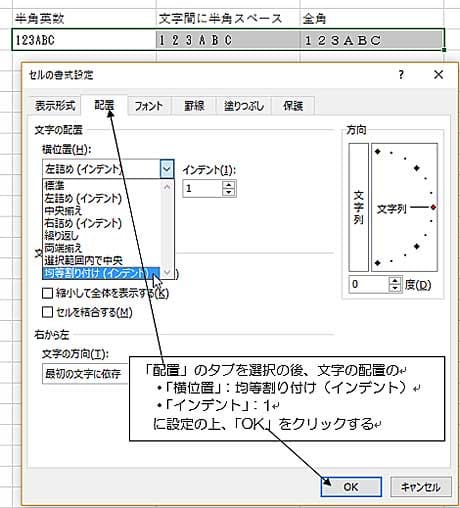Click the help question mark icon
This screenshot has width=460, height=508.
pos(401,74)
